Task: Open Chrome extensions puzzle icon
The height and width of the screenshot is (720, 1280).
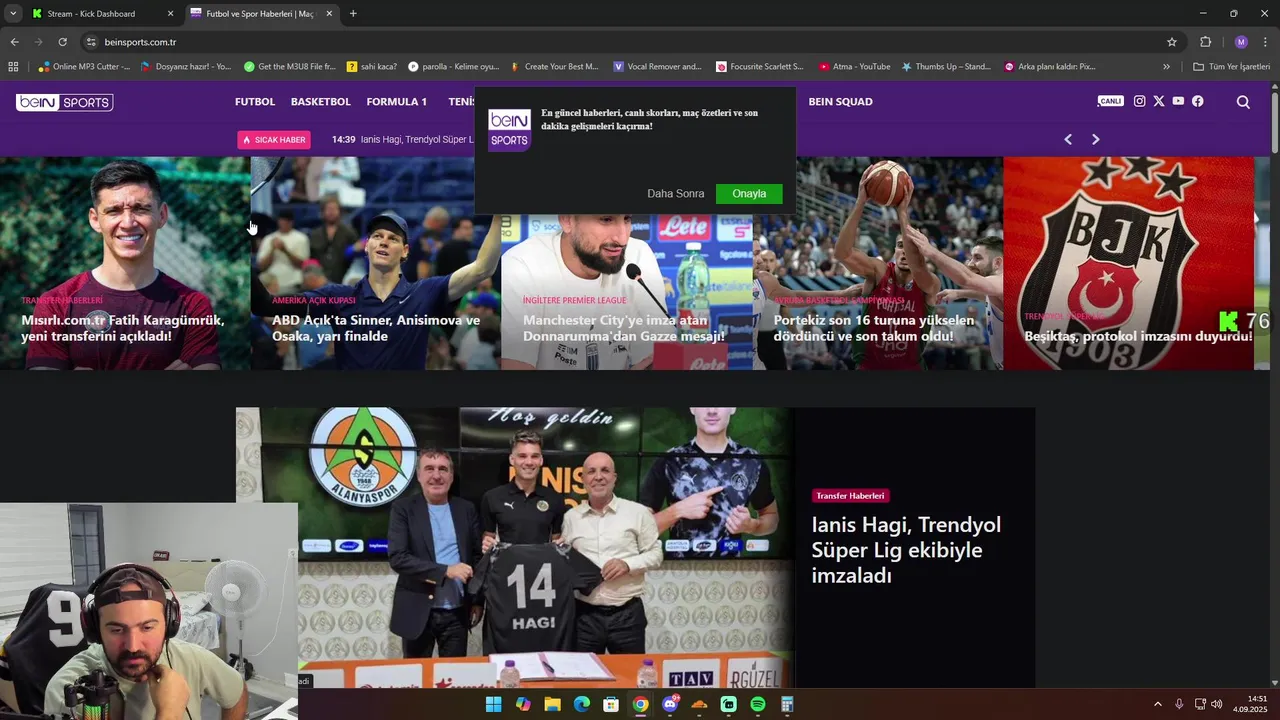Action: (1205, 42)
